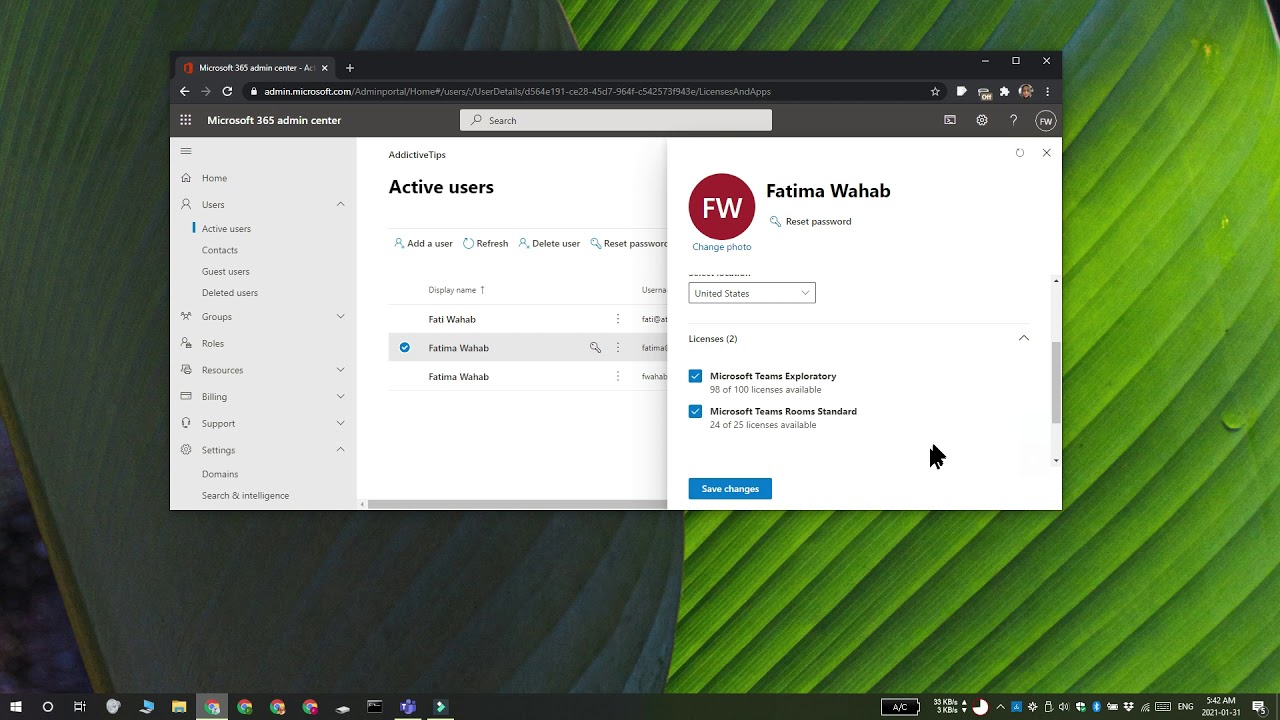Image resolution: width=1280 pixels, height=720 pixels.
Task: Open Roles in the sidebar
Action: [x=213, y=344]
